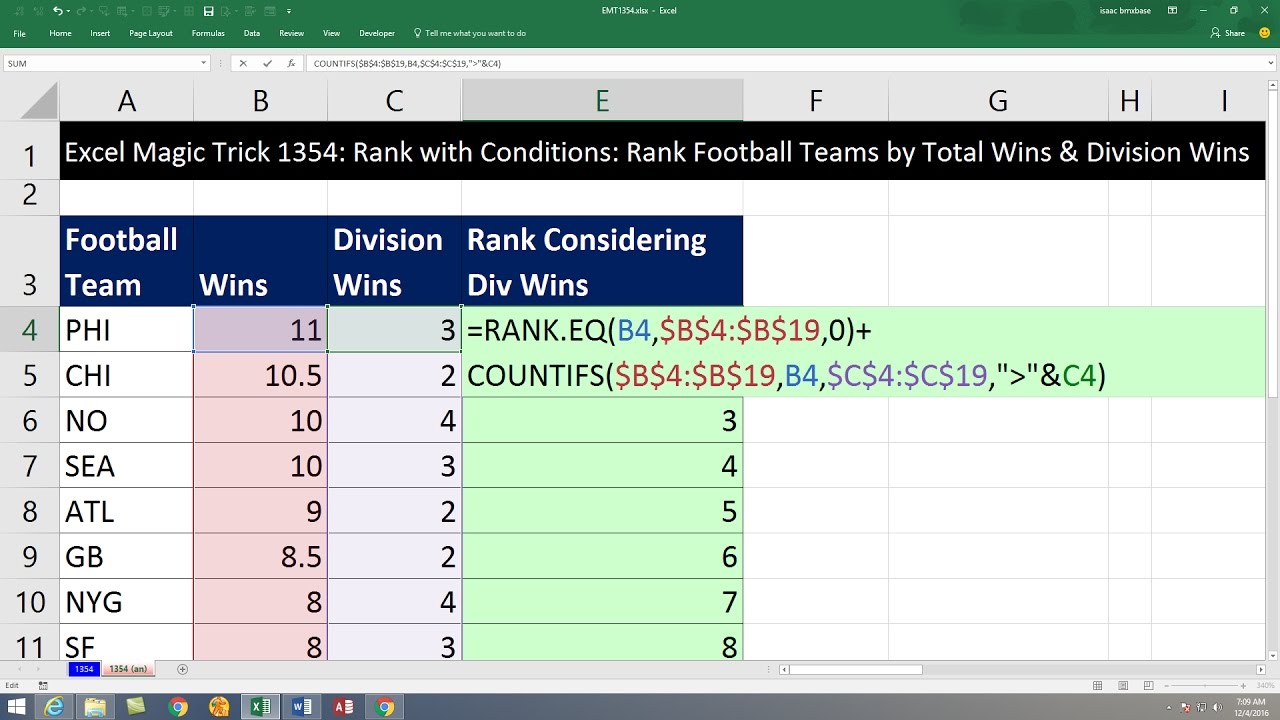Open the View ribbon tab
The height and width of the screenshot is (720, 1280).
[331, 33]
